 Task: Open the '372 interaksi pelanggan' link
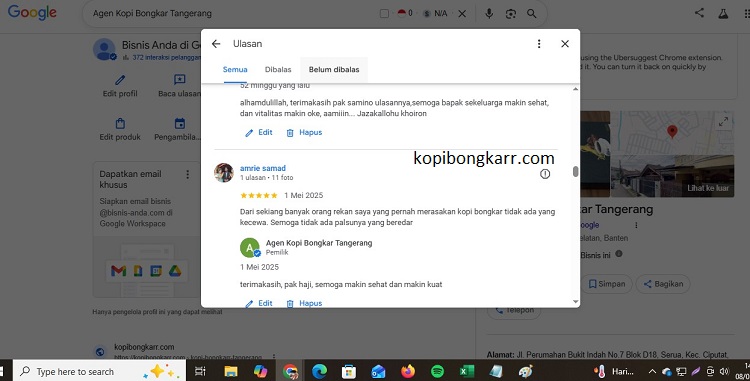pos(166,57)
